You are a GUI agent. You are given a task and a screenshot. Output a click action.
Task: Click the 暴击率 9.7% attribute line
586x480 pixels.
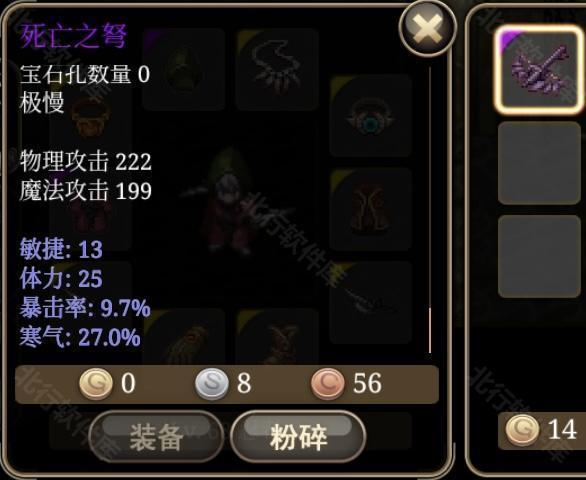click(x=85, y=308)
